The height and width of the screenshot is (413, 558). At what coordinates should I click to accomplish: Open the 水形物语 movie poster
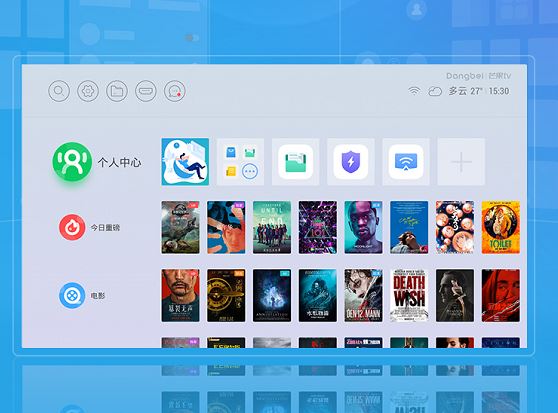318,296
